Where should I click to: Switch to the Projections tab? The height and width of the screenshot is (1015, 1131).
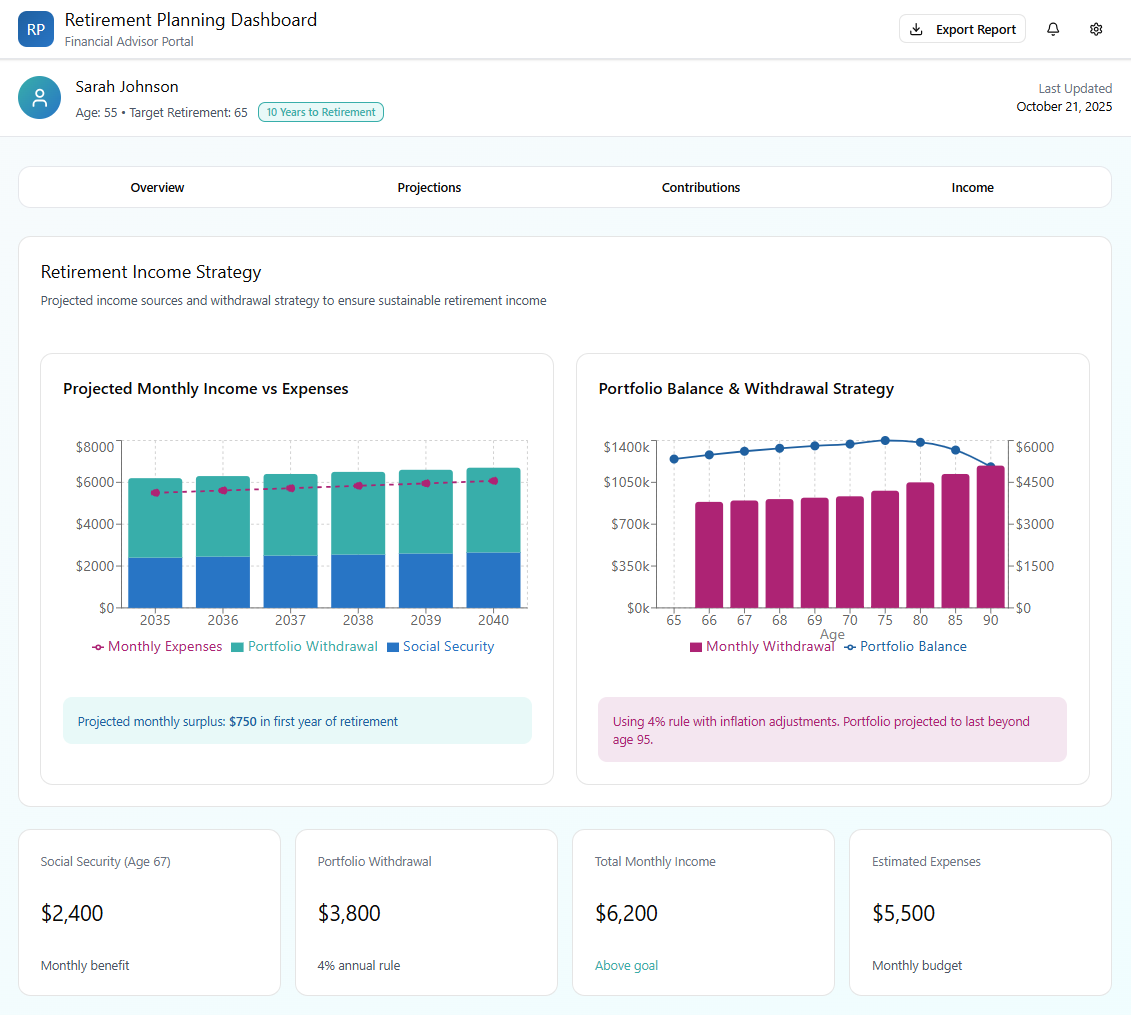tap(429, 187)
